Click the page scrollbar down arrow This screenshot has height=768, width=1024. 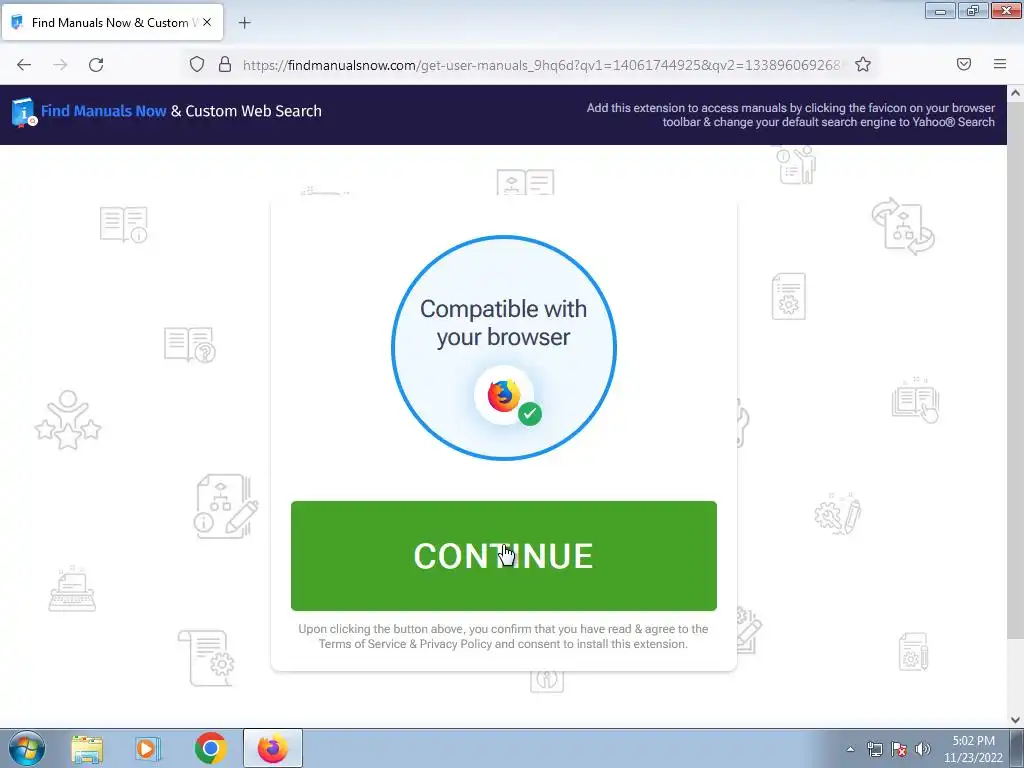tap(1015, 720)
